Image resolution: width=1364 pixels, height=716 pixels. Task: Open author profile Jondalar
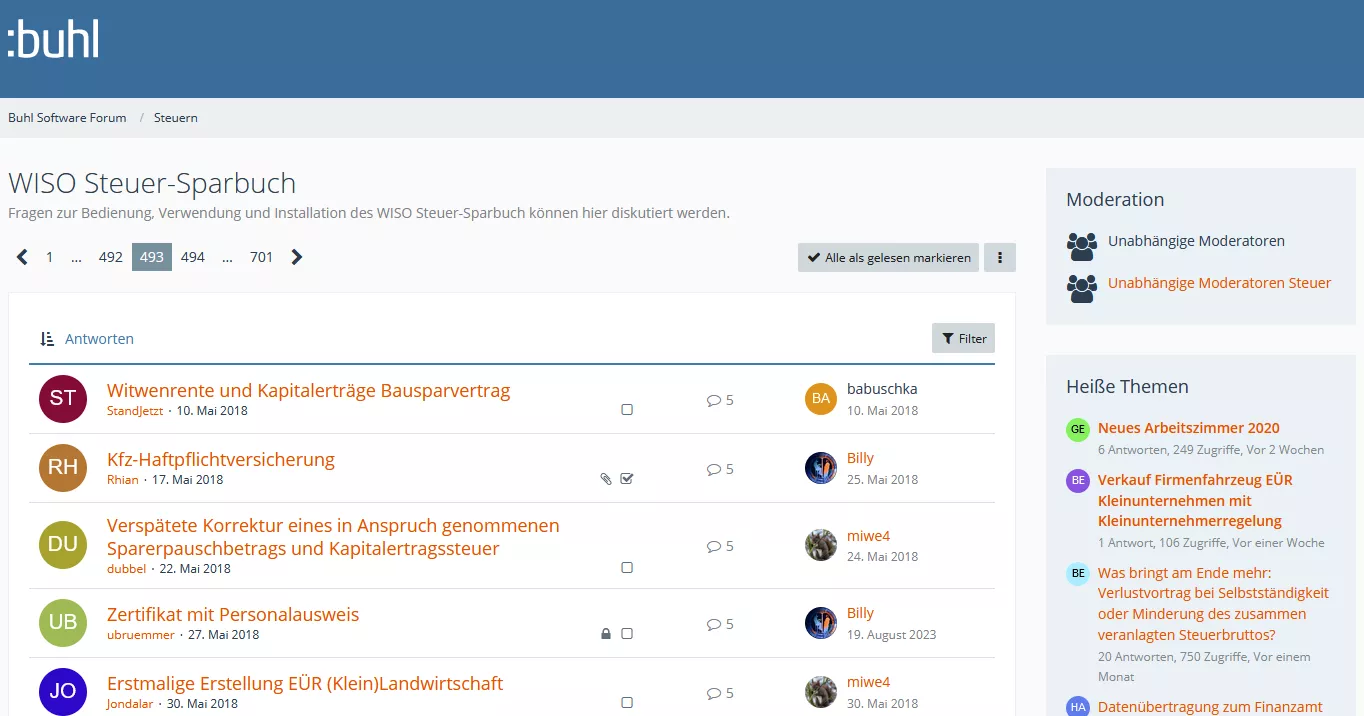130,704
